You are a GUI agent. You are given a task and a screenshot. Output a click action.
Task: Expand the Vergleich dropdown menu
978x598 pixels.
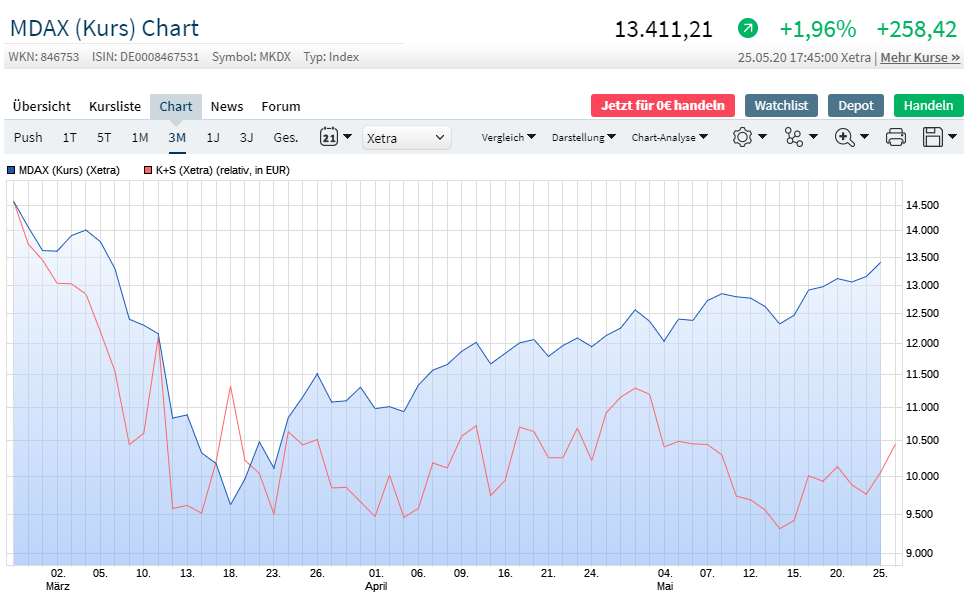pyautogui.click(x=508, y=137)
